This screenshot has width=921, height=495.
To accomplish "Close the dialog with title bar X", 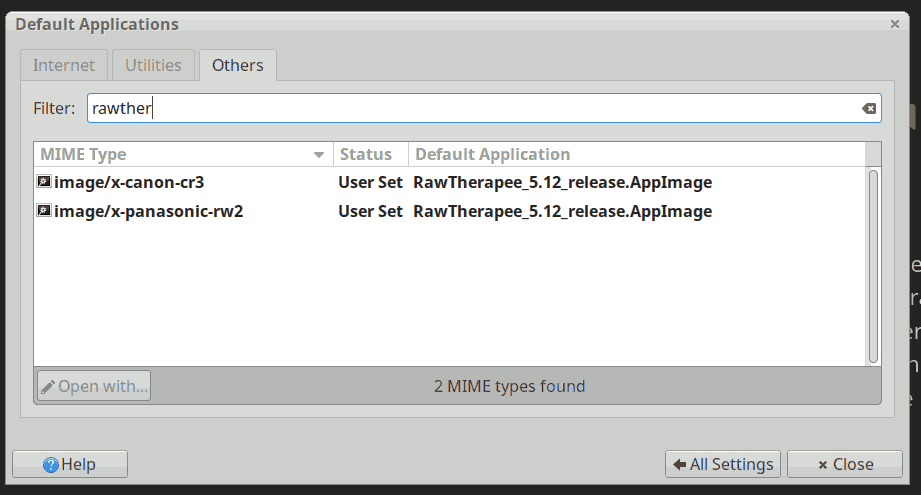I will [x=894, y=23].
